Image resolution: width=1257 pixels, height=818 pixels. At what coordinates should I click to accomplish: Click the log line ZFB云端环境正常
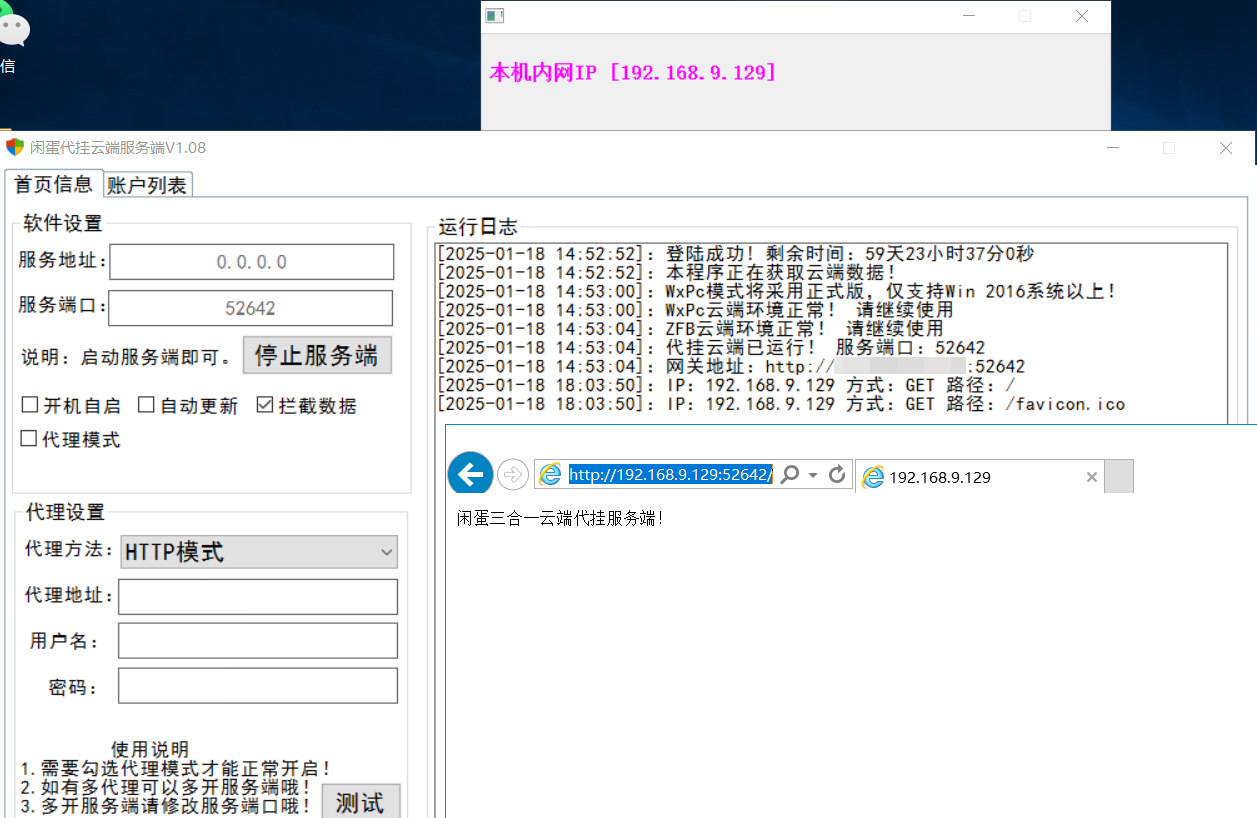click(690, 328)
